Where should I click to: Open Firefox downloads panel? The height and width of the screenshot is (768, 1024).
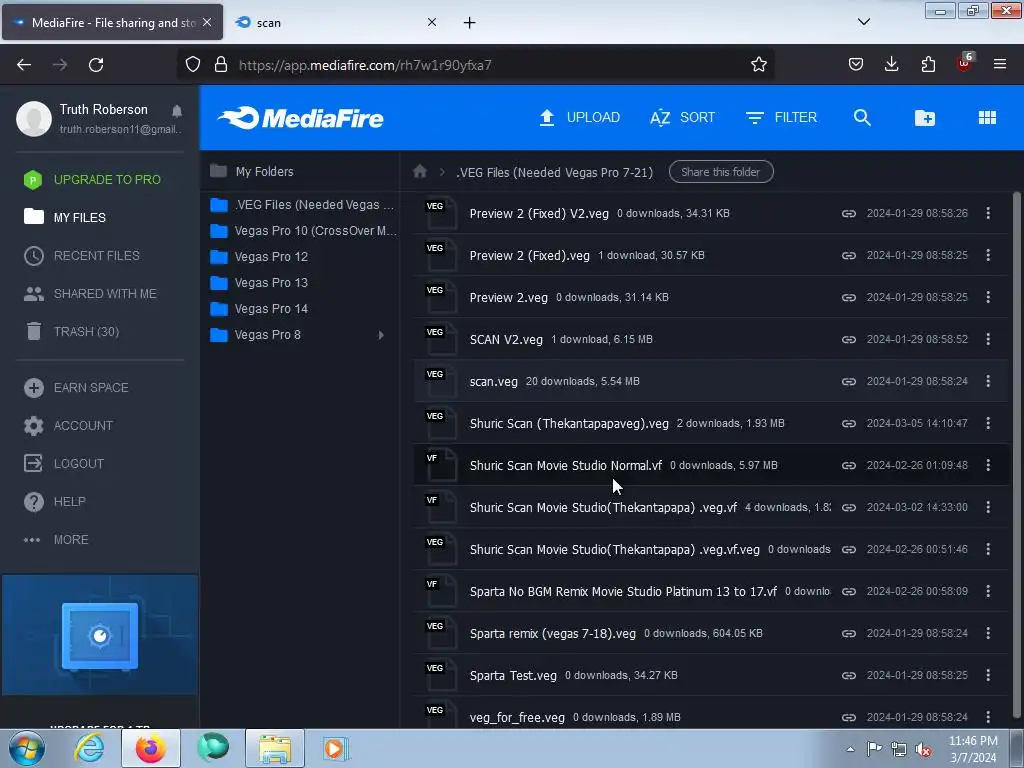click(891, 64)
